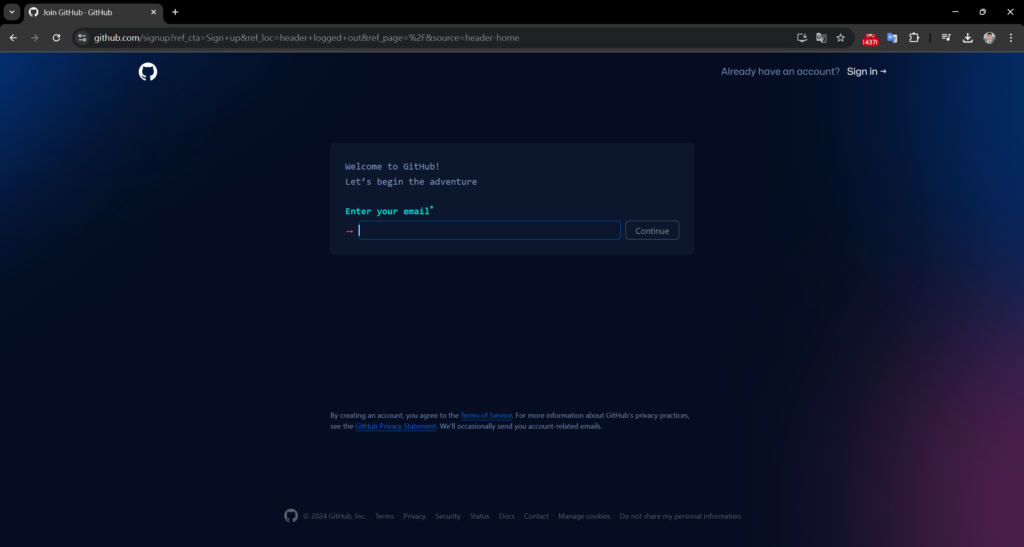This screenshot has width=1024, height=547.
Task: Click Manage cookies in footer
Action: pyautogui.click(x=584, y=516)
